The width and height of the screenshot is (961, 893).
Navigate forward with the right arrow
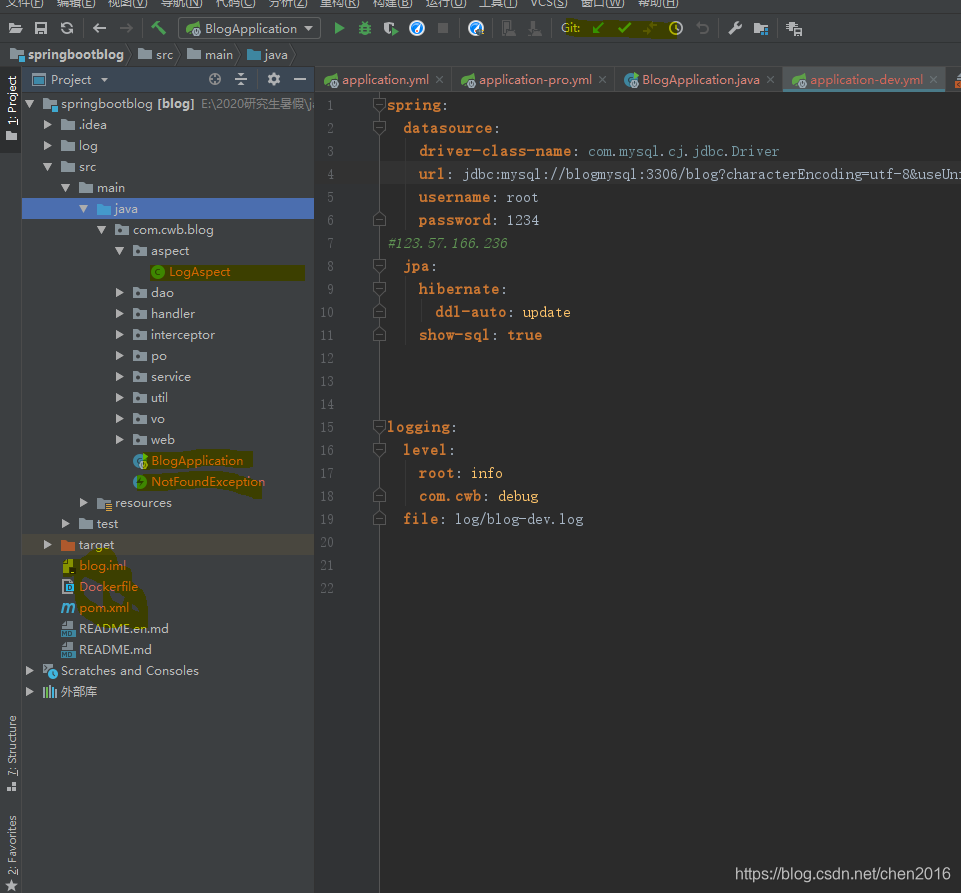(126, 28)
